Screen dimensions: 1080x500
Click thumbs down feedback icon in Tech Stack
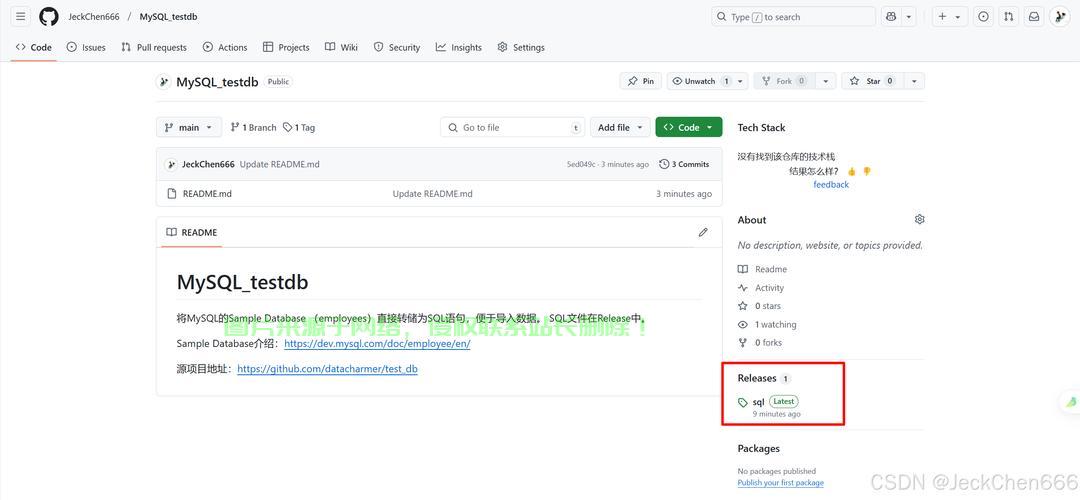point(867,171)
